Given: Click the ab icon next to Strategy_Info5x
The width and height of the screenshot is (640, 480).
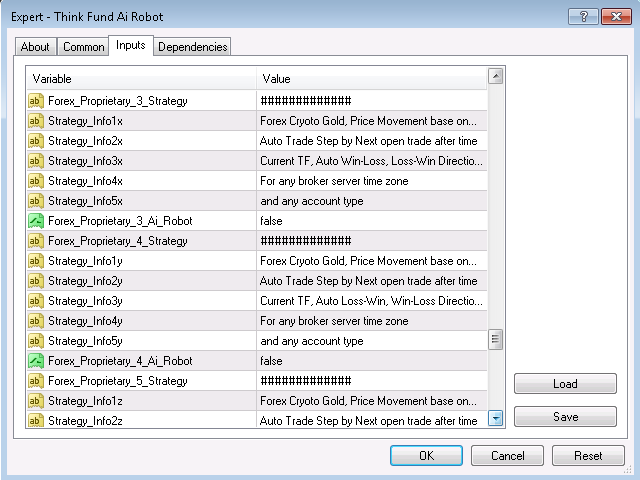Looking at the screenshot, I should click(36, 201).
